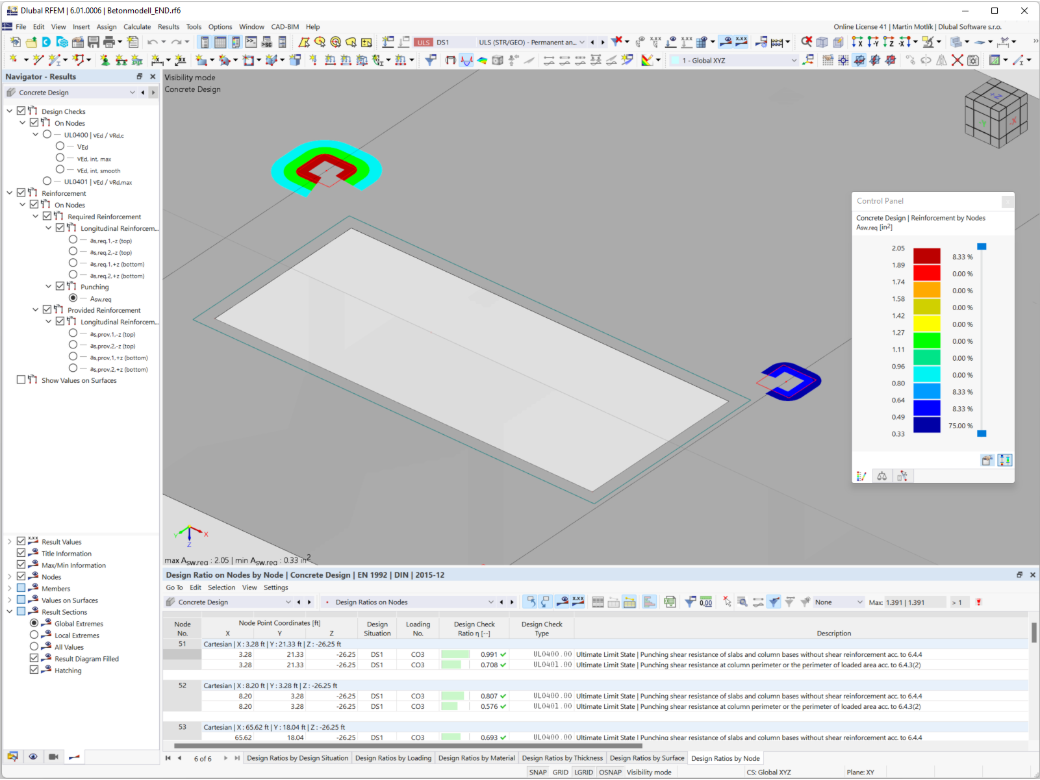Open the Calculate menu
Image resolution: width=1040 pixels, height=780 pixels.
coord(137,27)
